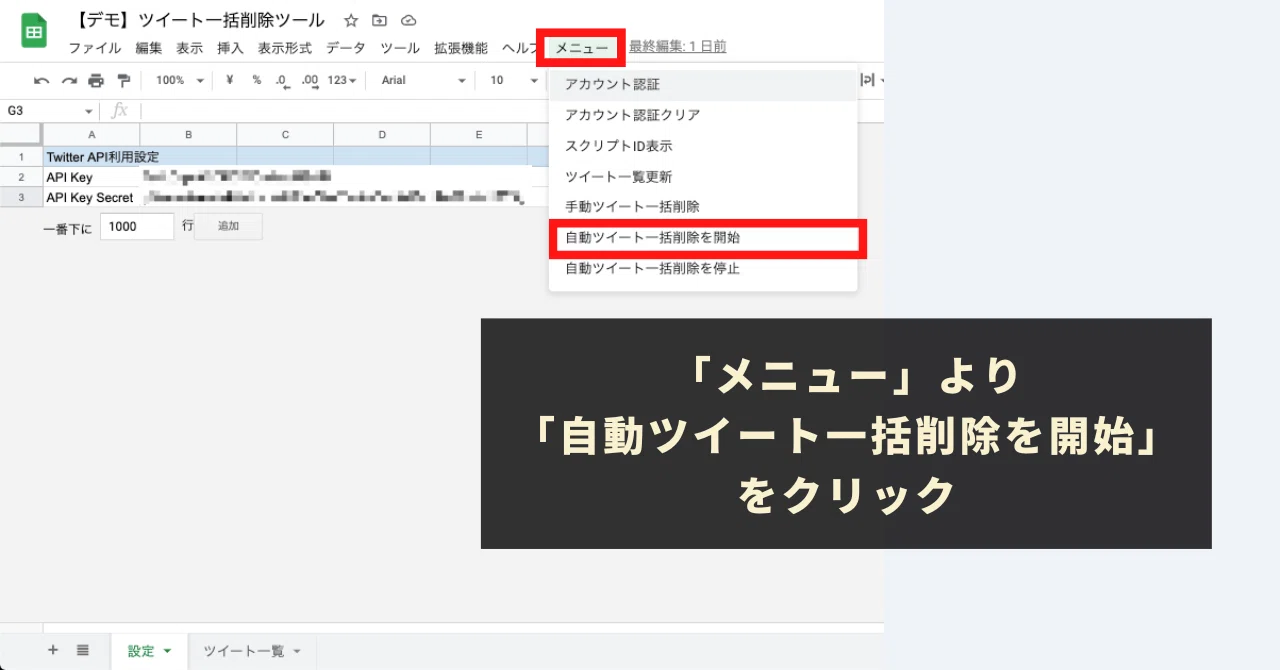1280x670 pixels.
Task: Open the Google Sheets home icon
Action: [x=34, y=32]
